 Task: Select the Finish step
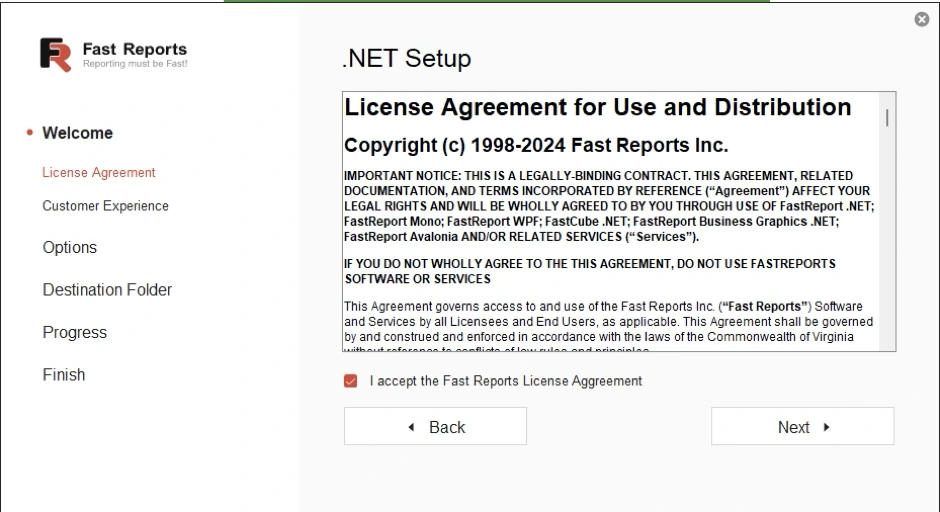pos(64,375)
